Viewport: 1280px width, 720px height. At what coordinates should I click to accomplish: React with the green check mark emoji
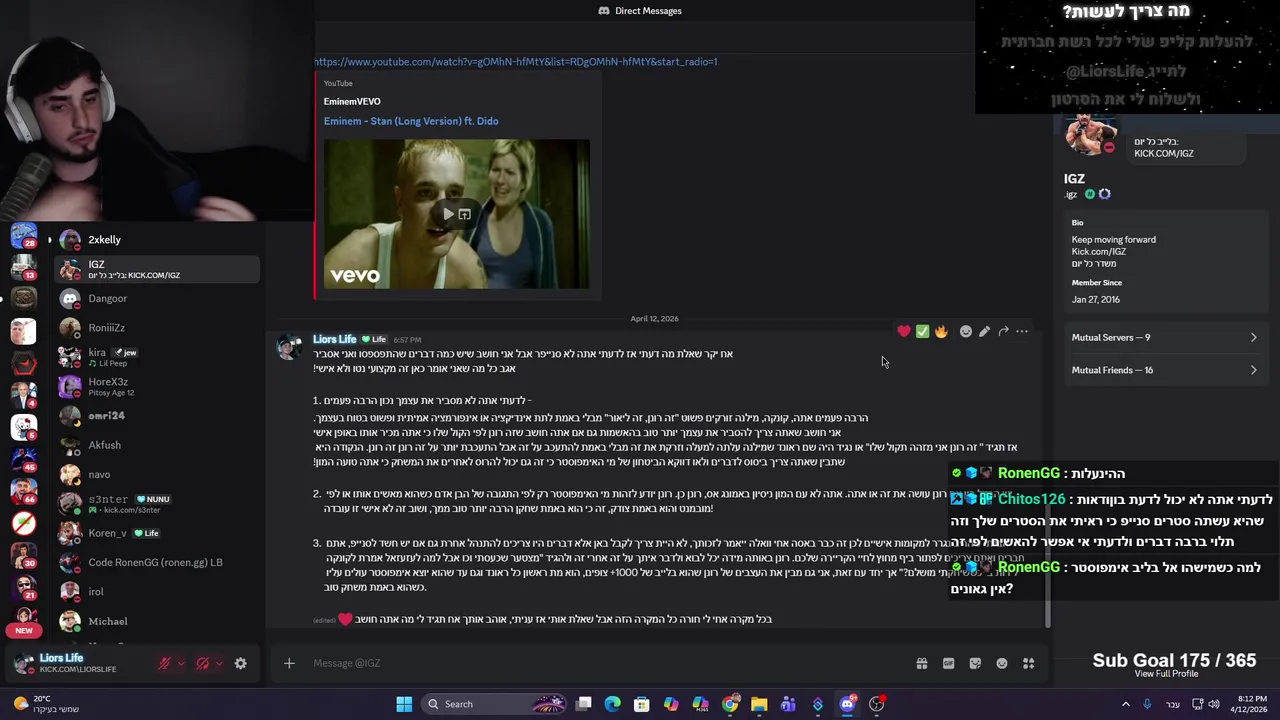coord(922,331)
